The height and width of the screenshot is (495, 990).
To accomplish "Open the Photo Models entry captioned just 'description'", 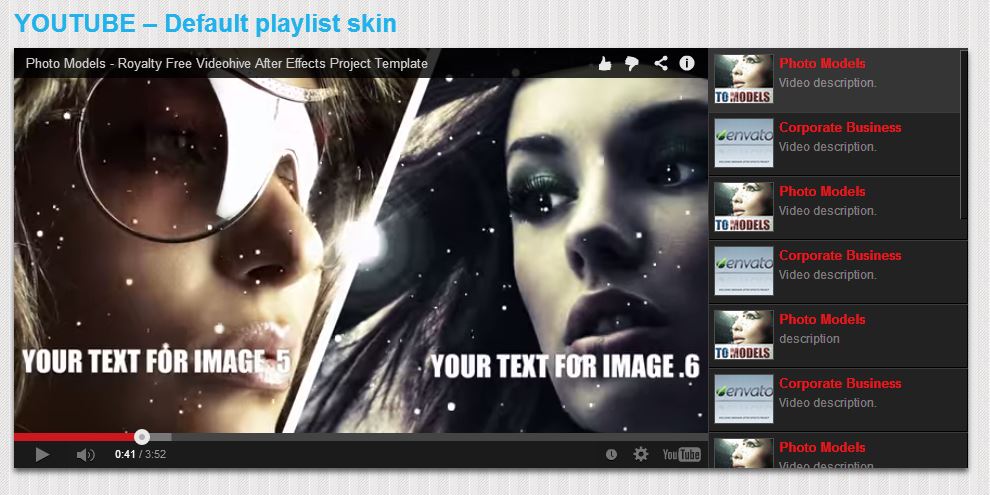I will tap(838, 335).
